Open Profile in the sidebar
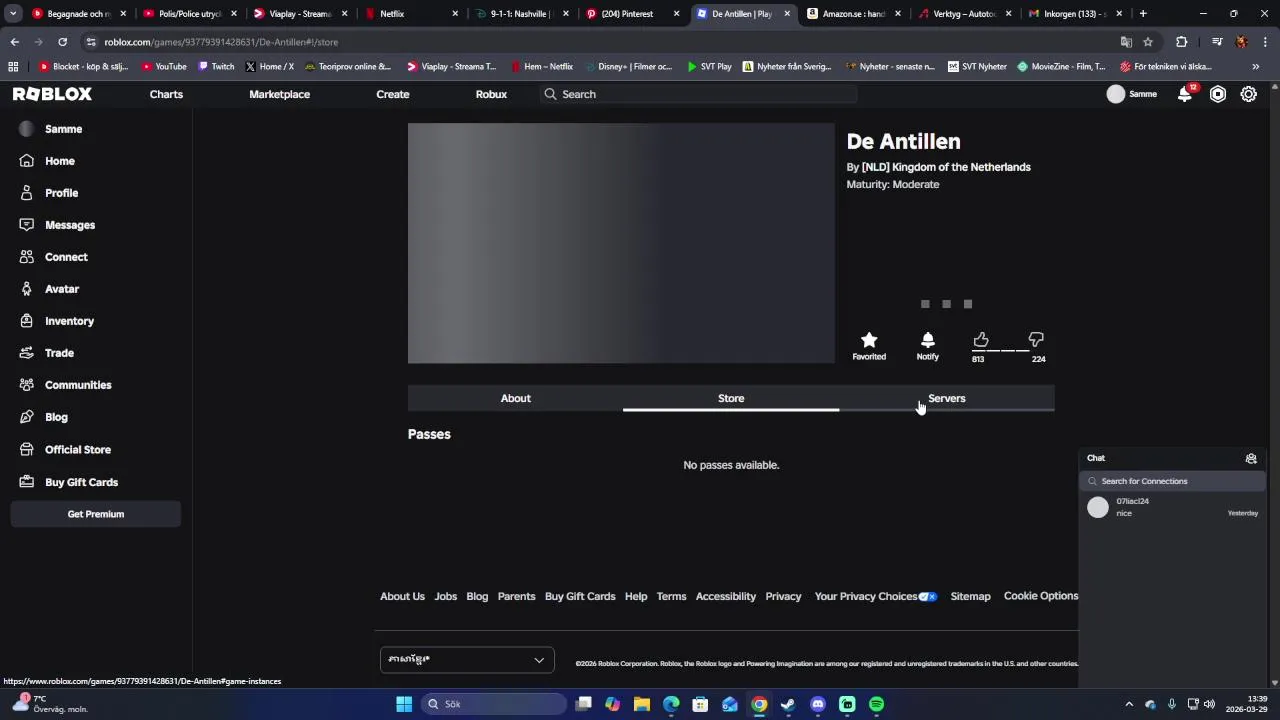Image resolution: width=1280 pixels, height=720 pixels. 61,193
